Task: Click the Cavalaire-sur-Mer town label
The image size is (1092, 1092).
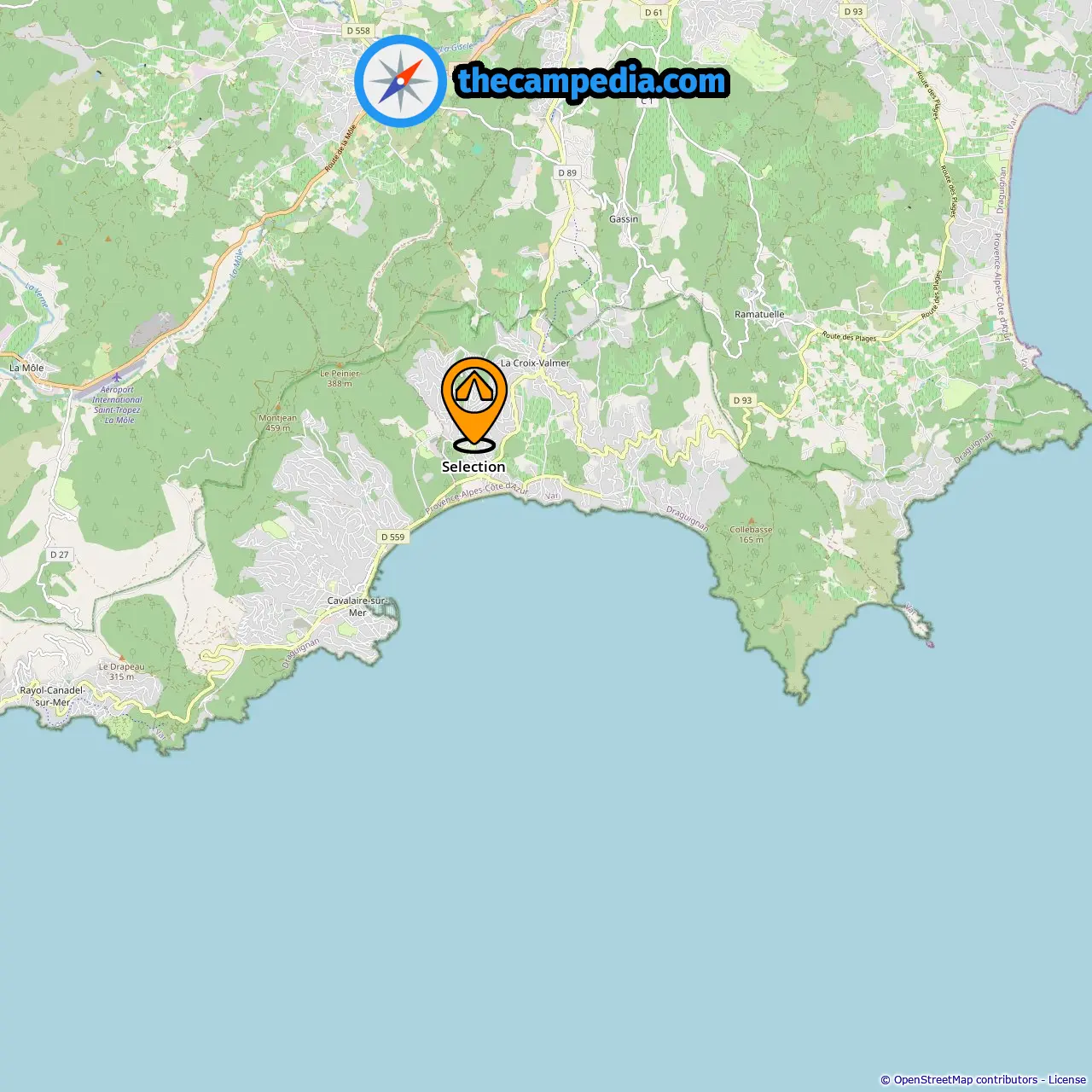Action: coord(358,607)
